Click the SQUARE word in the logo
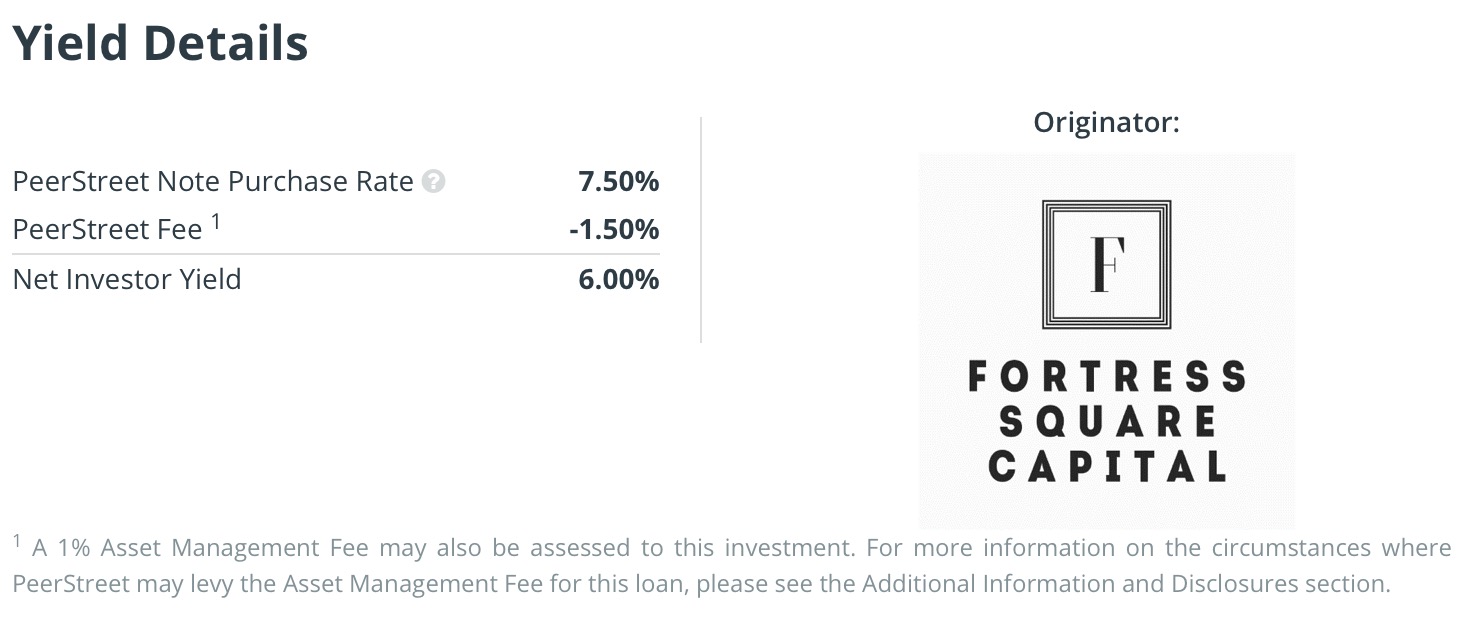This screenshot has width=1480, height=636. 1106,421
